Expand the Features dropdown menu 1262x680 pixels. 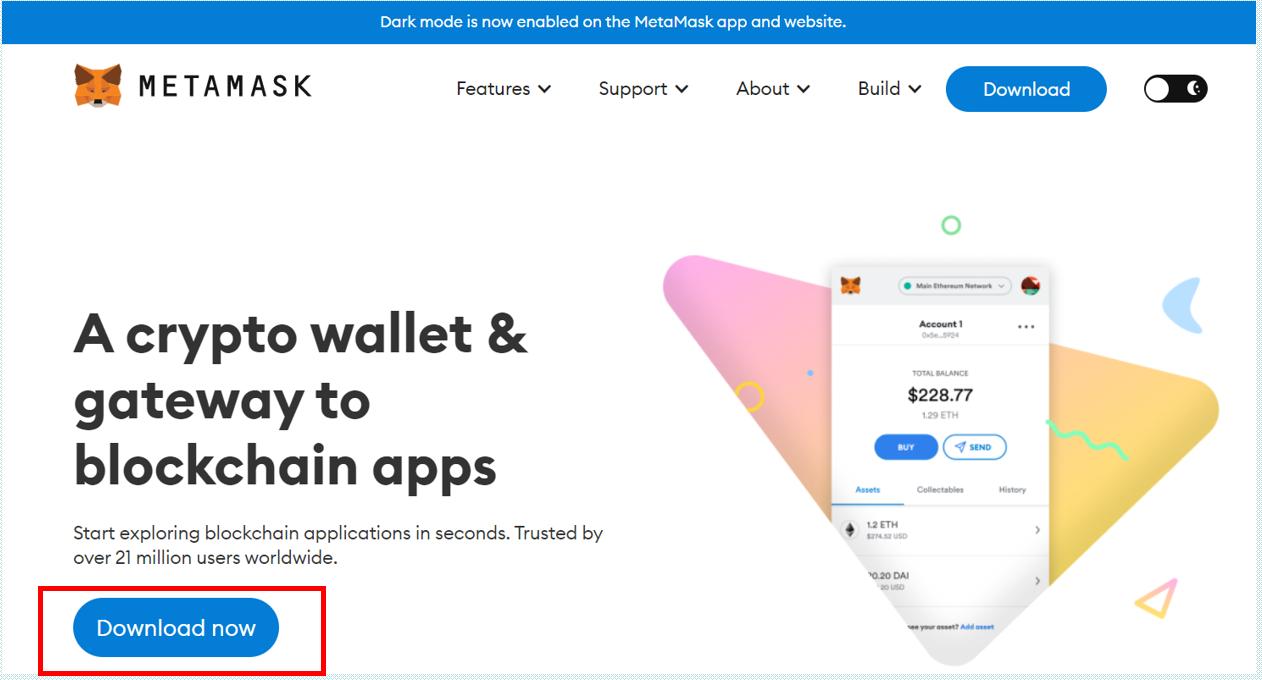click(504, 89)
